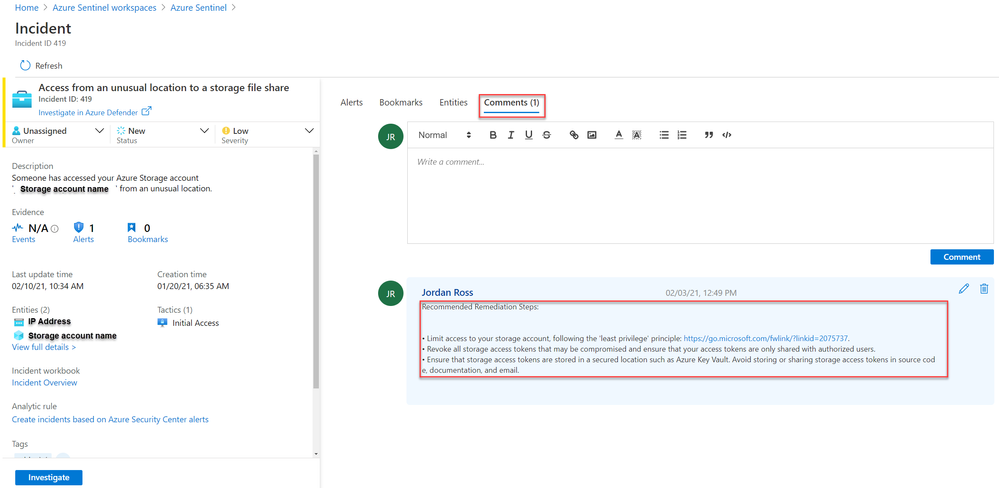The width and height of the screenshot is (999, 488).
Task: Click the Last update time value 02/10/21, 10:34 AM
Action: point(48,287)
